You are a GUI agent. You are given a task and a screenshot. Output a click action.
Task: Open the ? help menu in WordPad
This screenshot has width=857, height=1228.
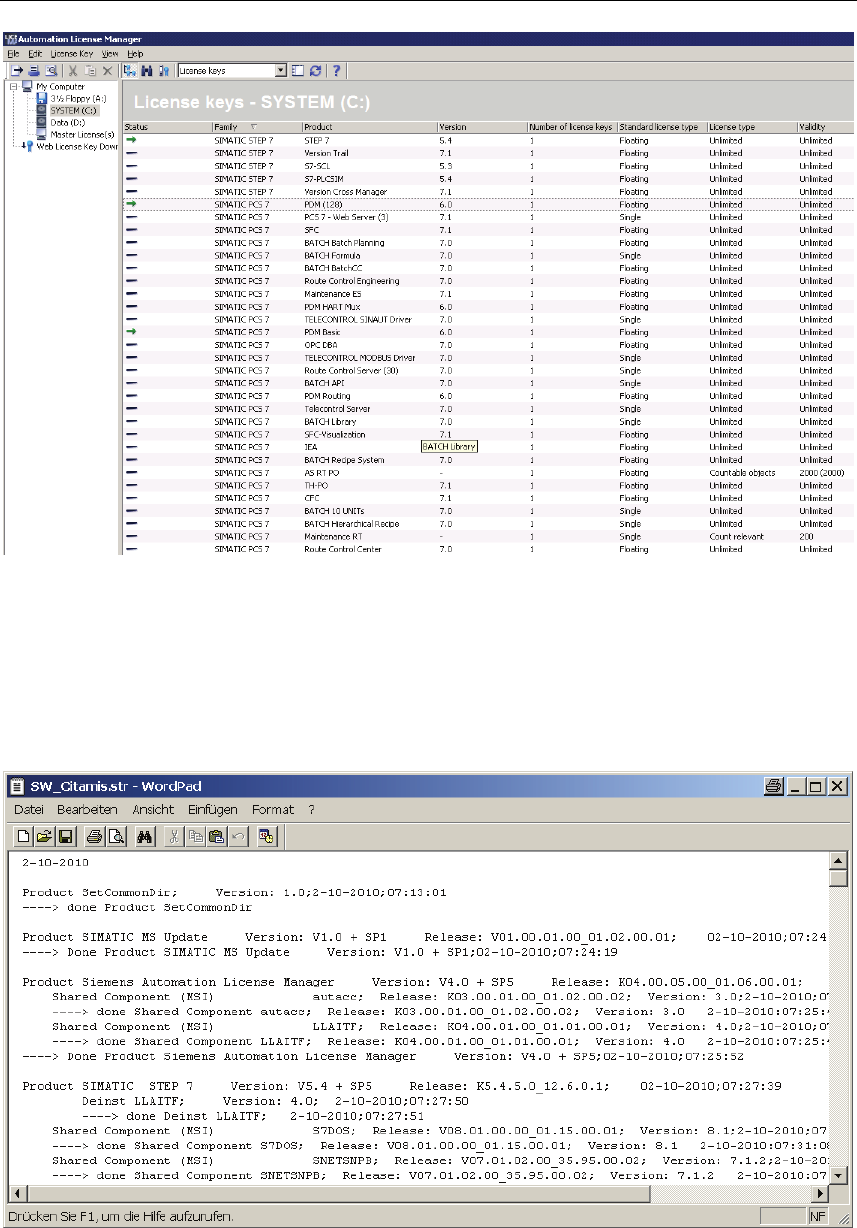[311, 809]
